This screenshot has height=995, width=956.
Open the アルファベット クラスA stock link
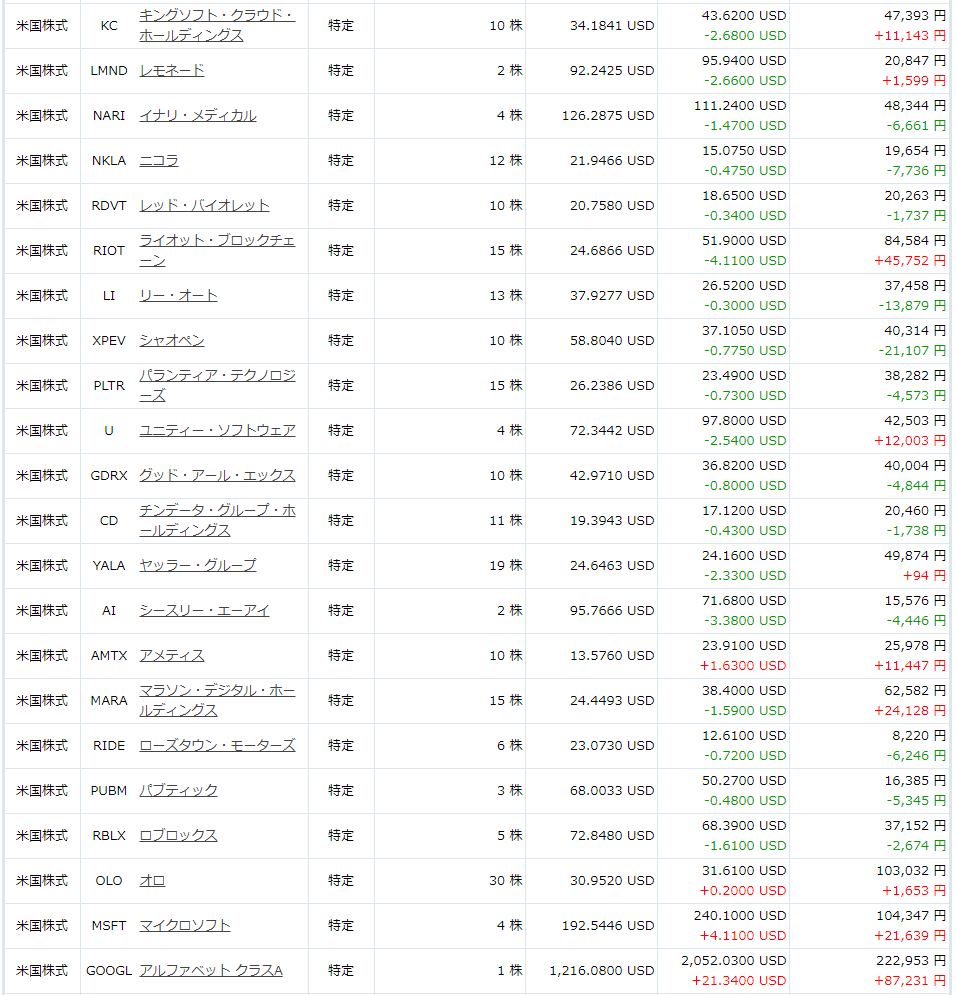coord(211,972)
